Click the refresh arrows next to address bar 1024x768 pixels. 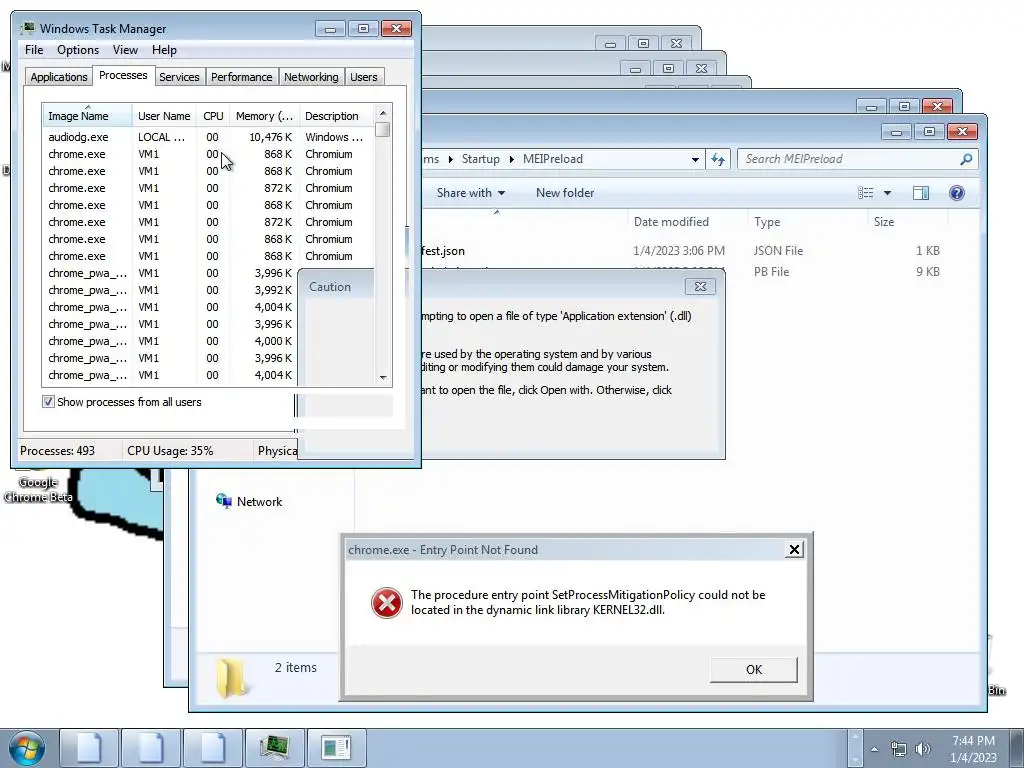[718, 159]
